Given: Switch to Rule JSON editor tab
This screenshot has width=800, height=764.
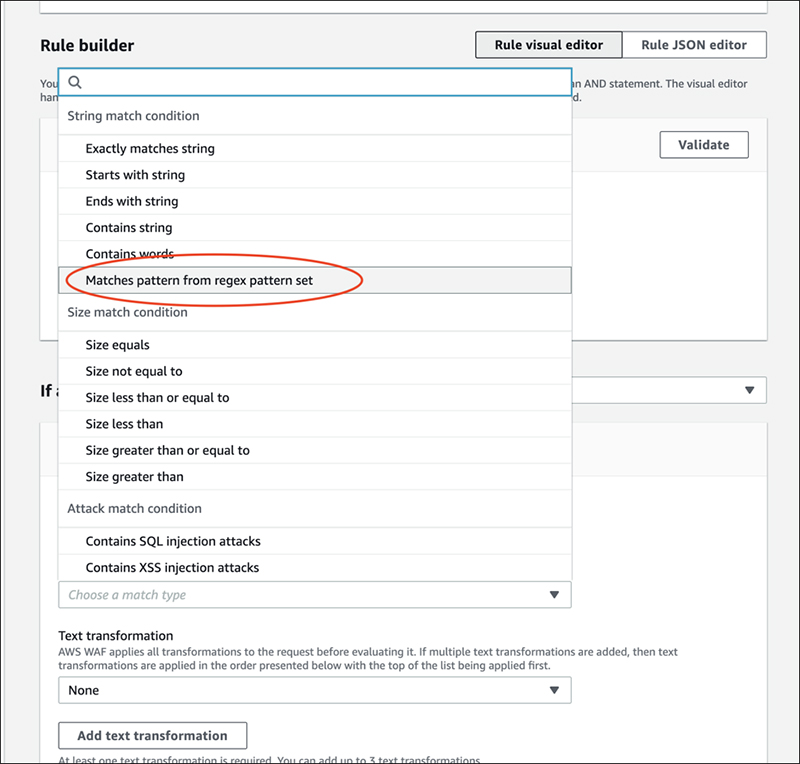Looking at the screenshot, I should pos(694,45).
